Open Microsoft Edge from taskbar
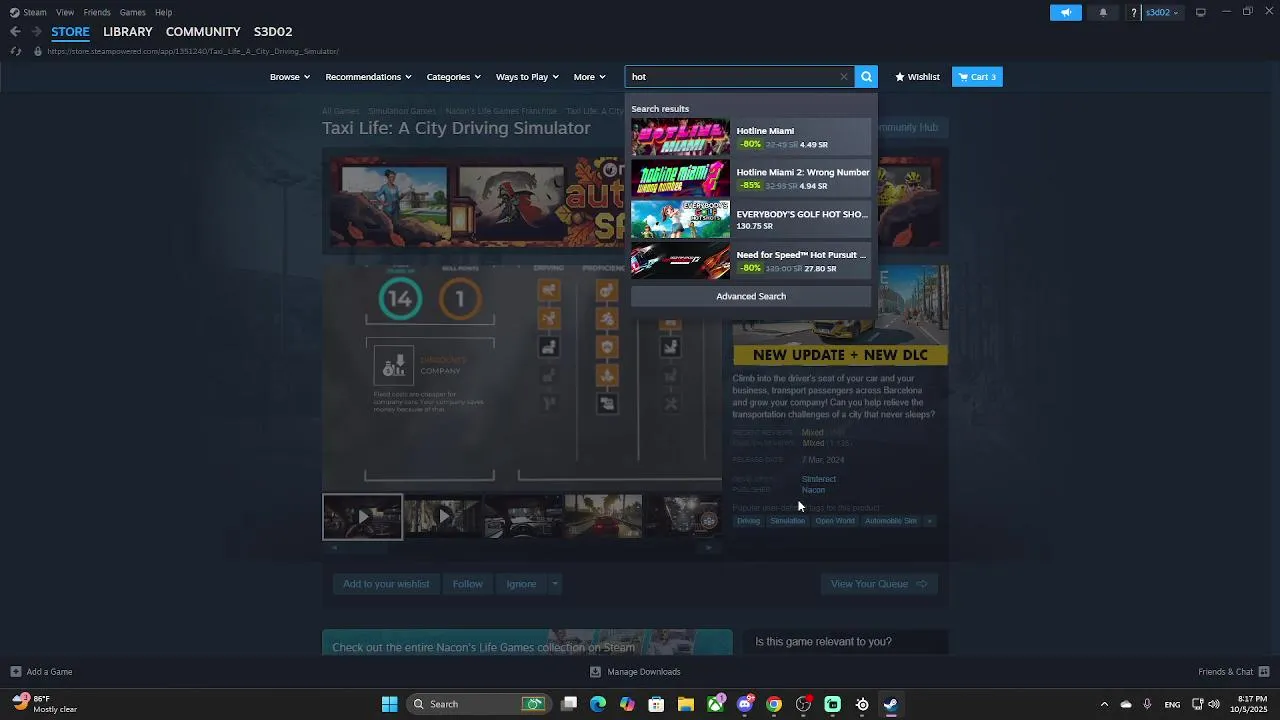 tap(598, 704)
